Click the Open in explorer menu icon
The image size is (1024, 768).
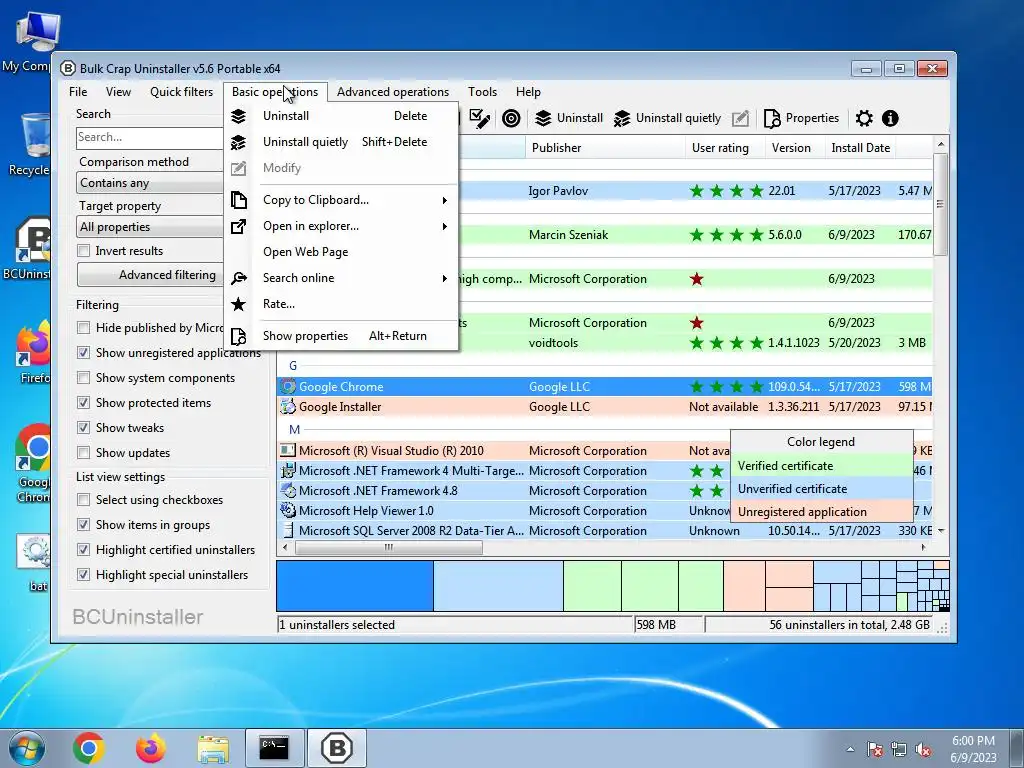point(238,226)
